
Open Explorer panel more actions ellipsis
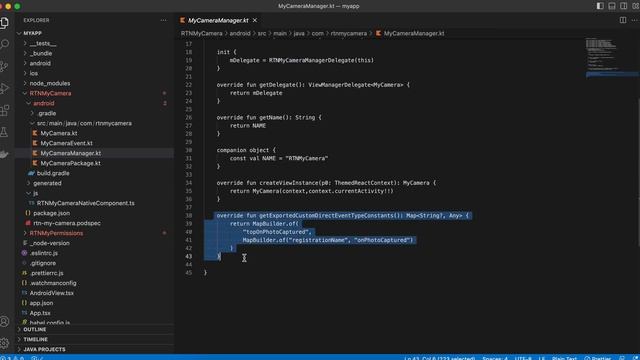click(163, 20)
